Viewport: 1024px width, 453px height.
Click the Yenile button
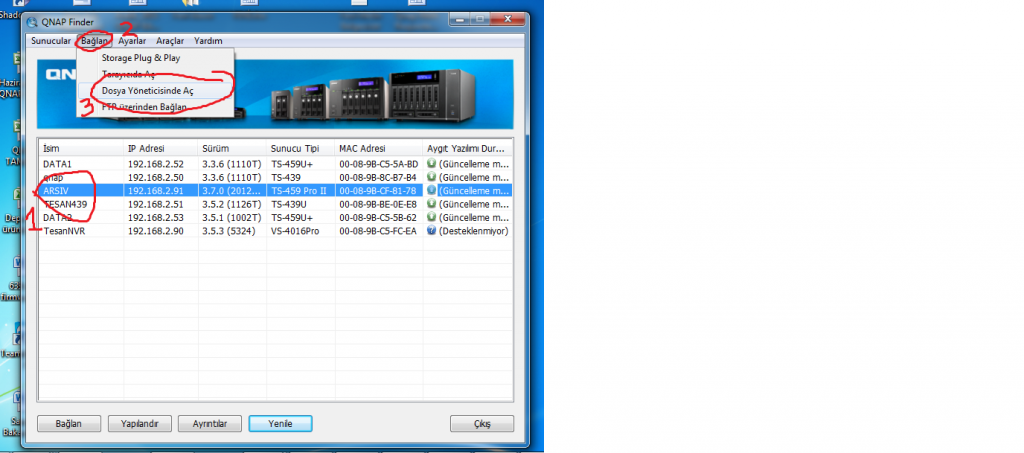tap(280, 424)
